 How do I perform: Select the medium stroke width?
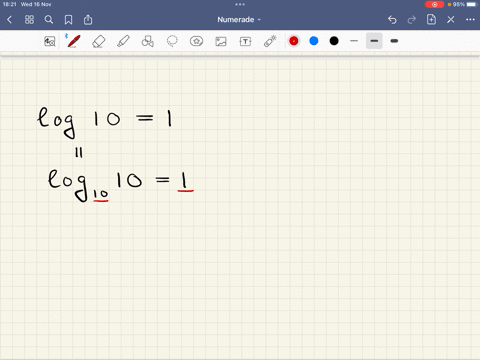tap(374, 41)
